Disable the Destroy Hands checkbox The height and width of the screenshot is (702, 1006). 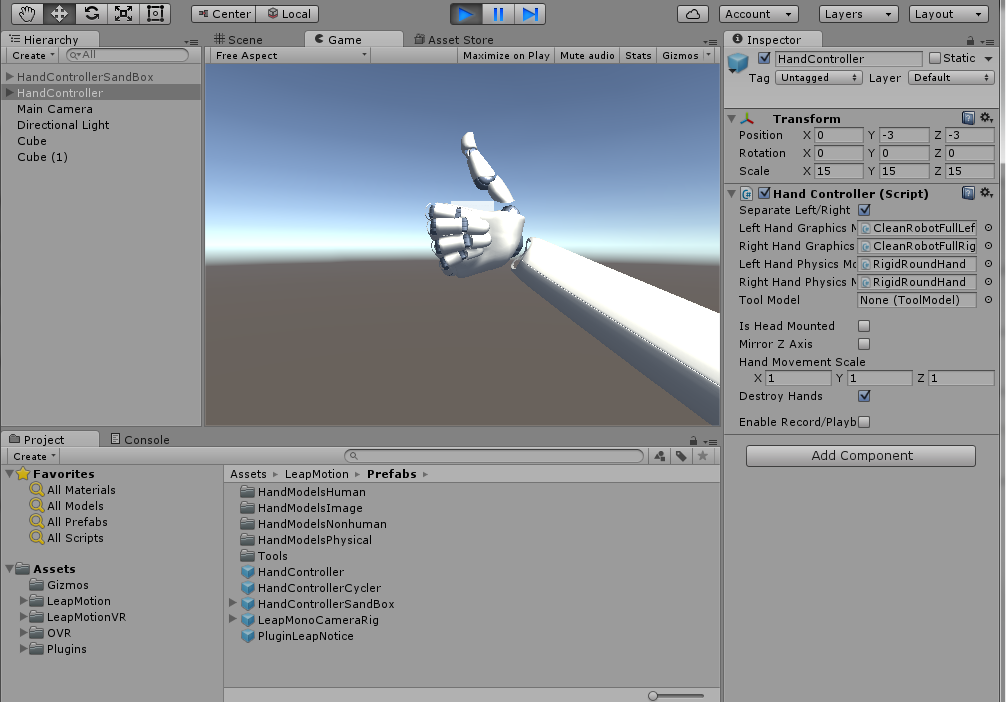point(864,396)
